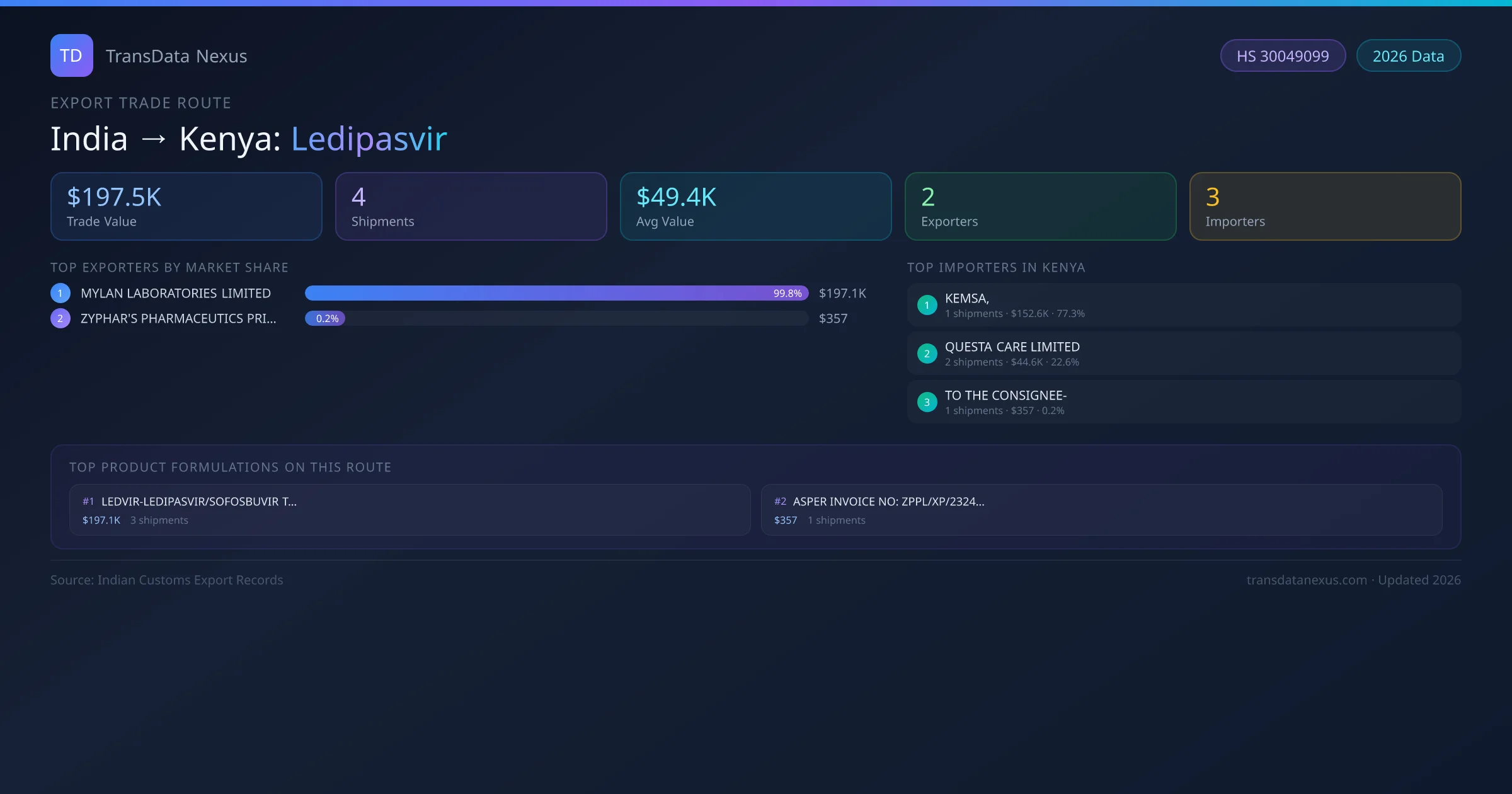Select the 4 Shipments stat card
Image resolution: width=1512 pixels, height=794 pixels.
(x=471, y=206)
